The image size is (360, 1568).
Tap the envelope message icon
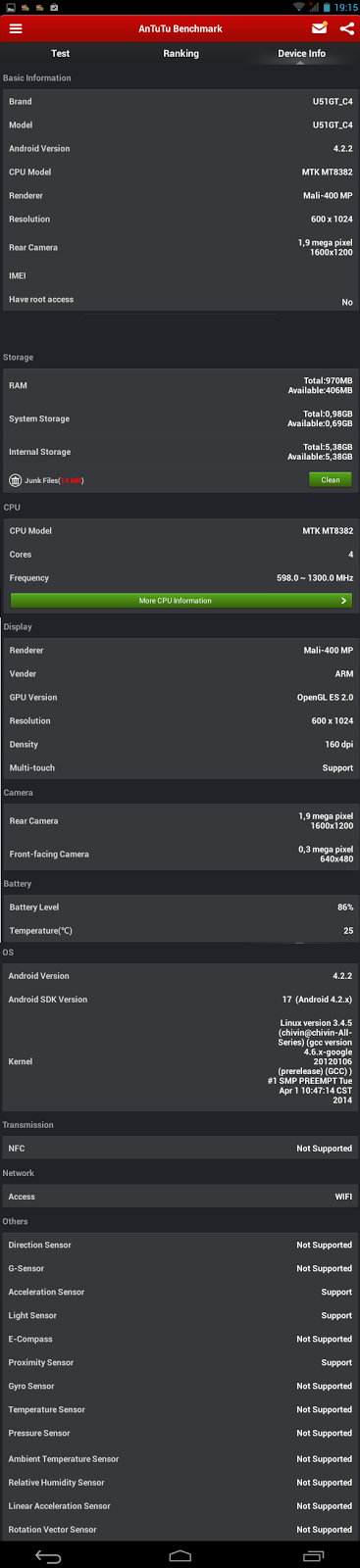(x=319, y=28)
